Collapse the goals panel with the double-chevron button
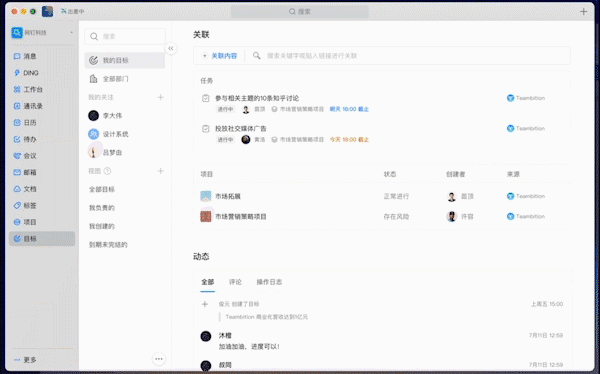 pos(171,48)
